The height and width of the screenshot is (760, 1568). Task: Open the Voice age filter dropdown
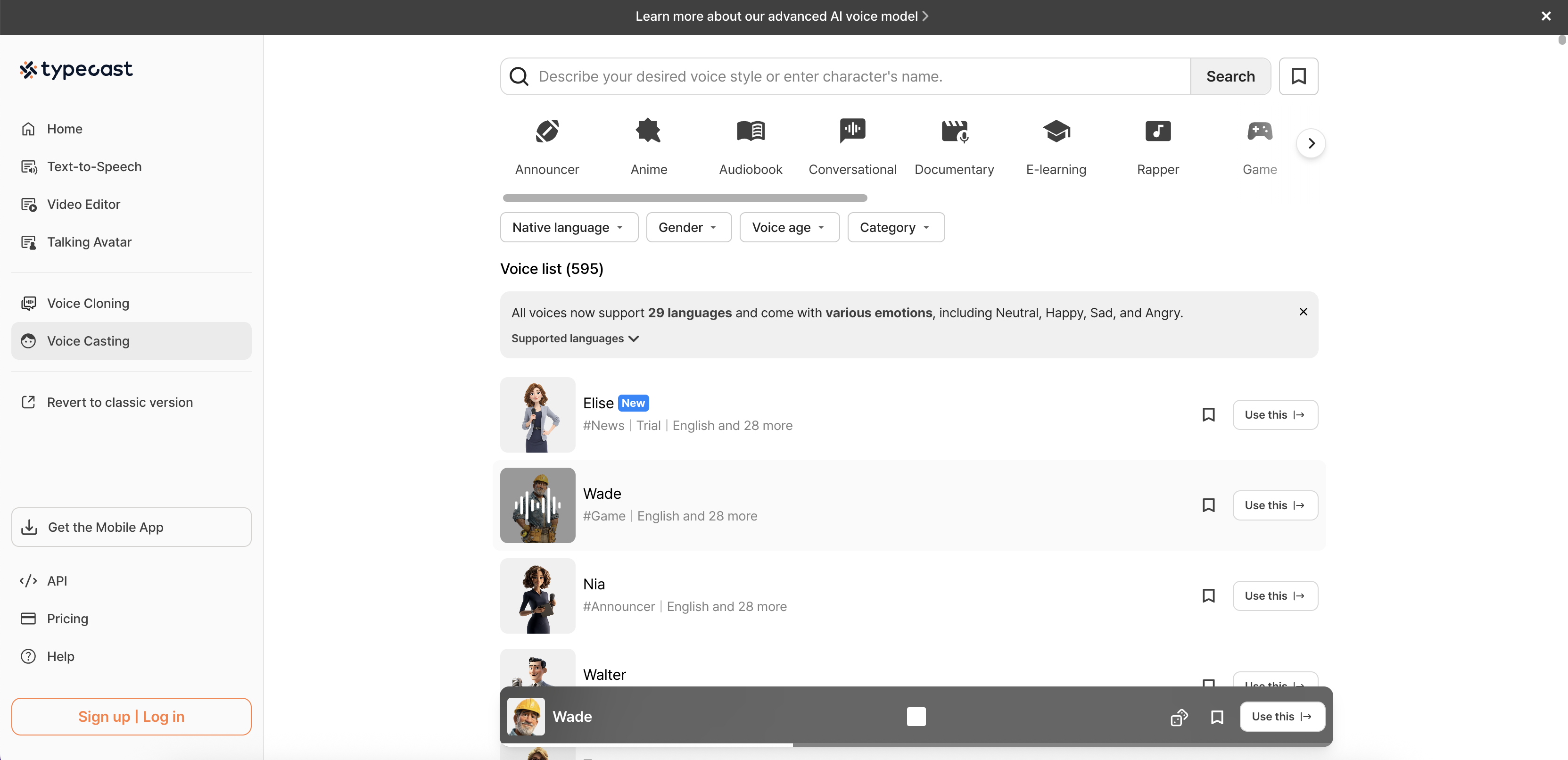pos(789,227)
